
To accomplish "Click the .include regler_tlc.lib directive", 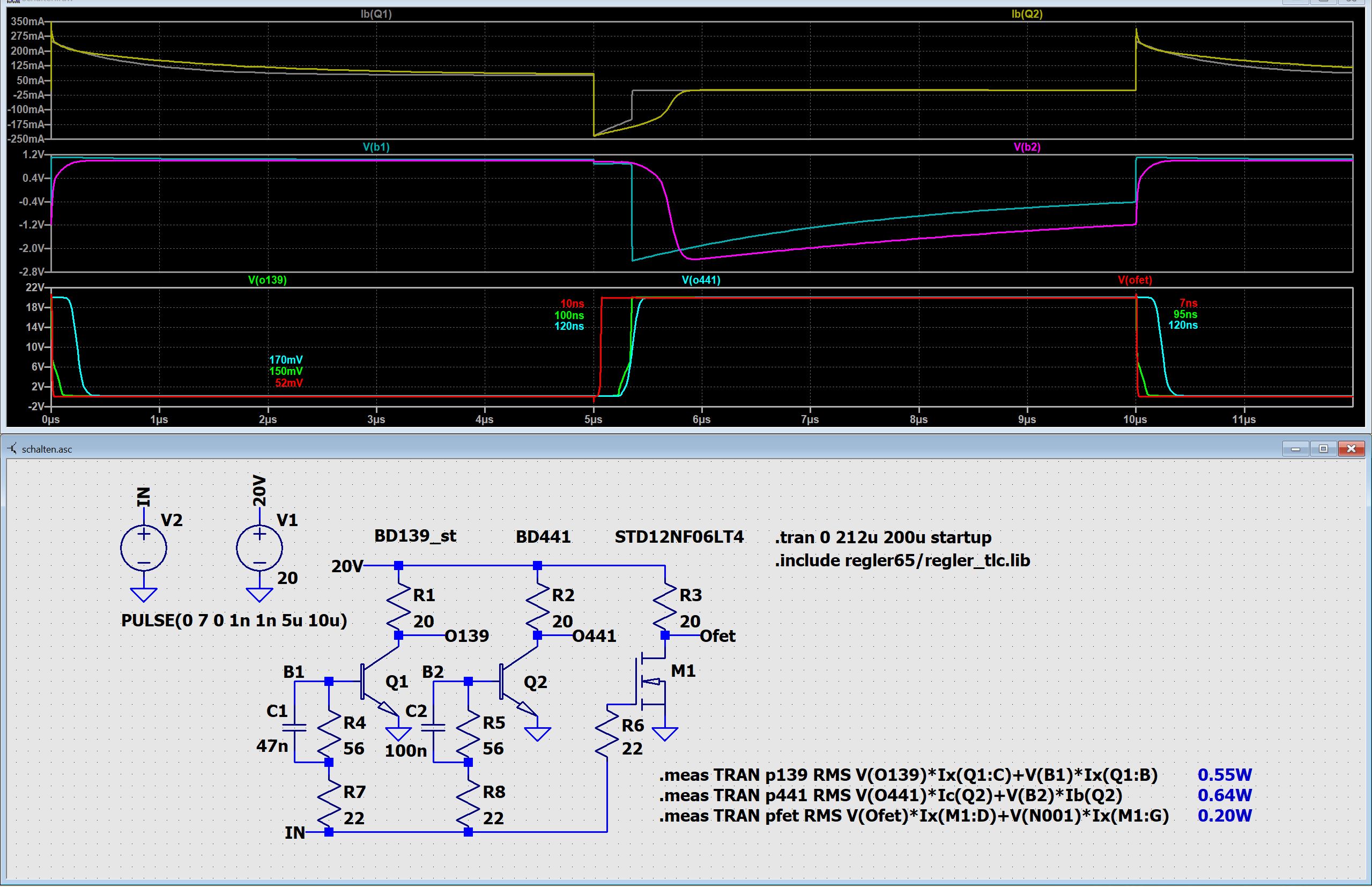I will [902, 560].
